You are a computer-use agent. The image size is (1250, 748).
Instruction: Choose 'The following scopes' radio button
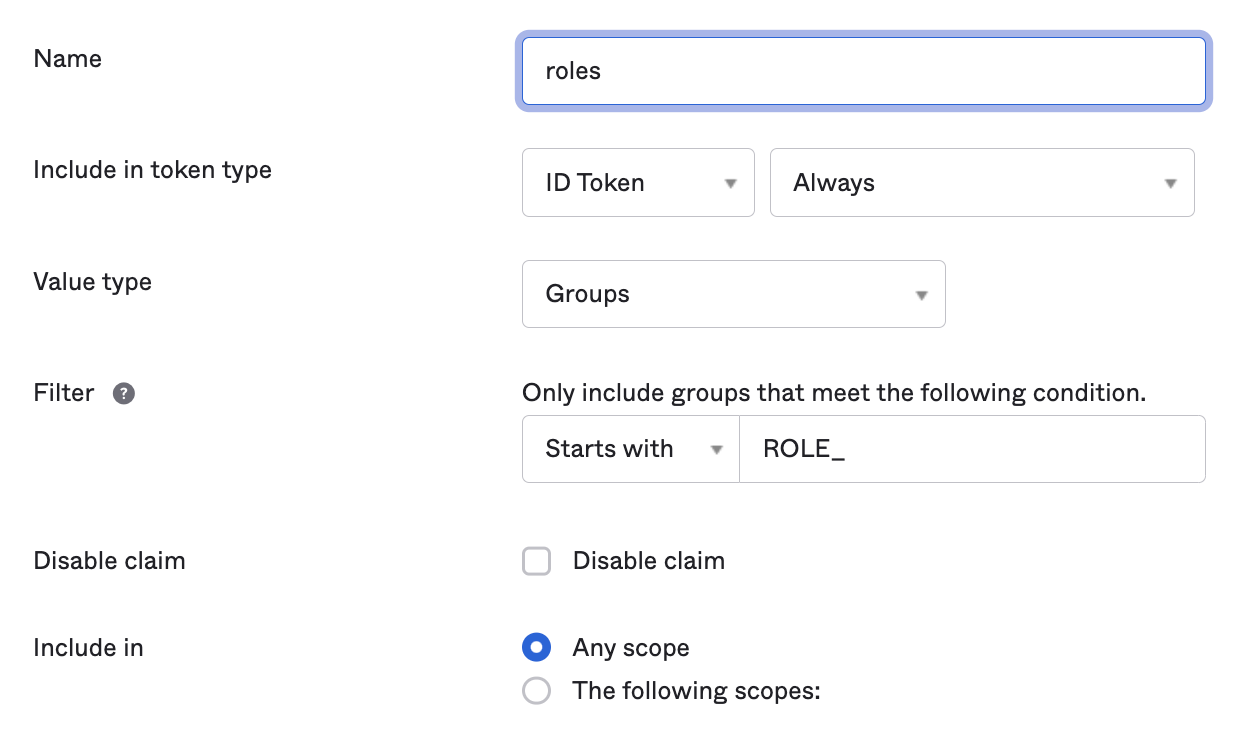537,691
